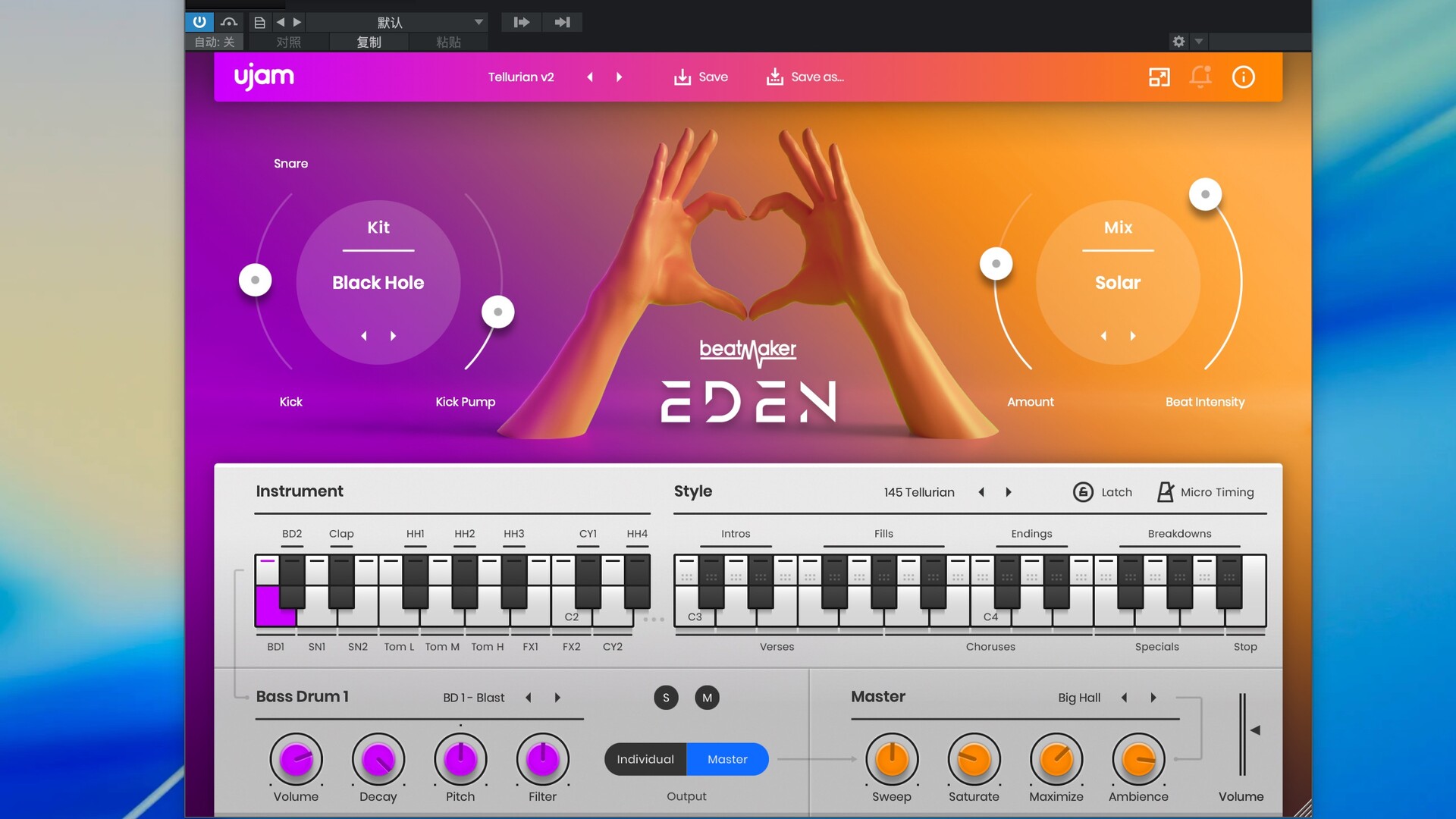This screenshot has width=1456, height=819.
Task: Expand the dropdown beside the gear icon
Action: [1199, 42]
